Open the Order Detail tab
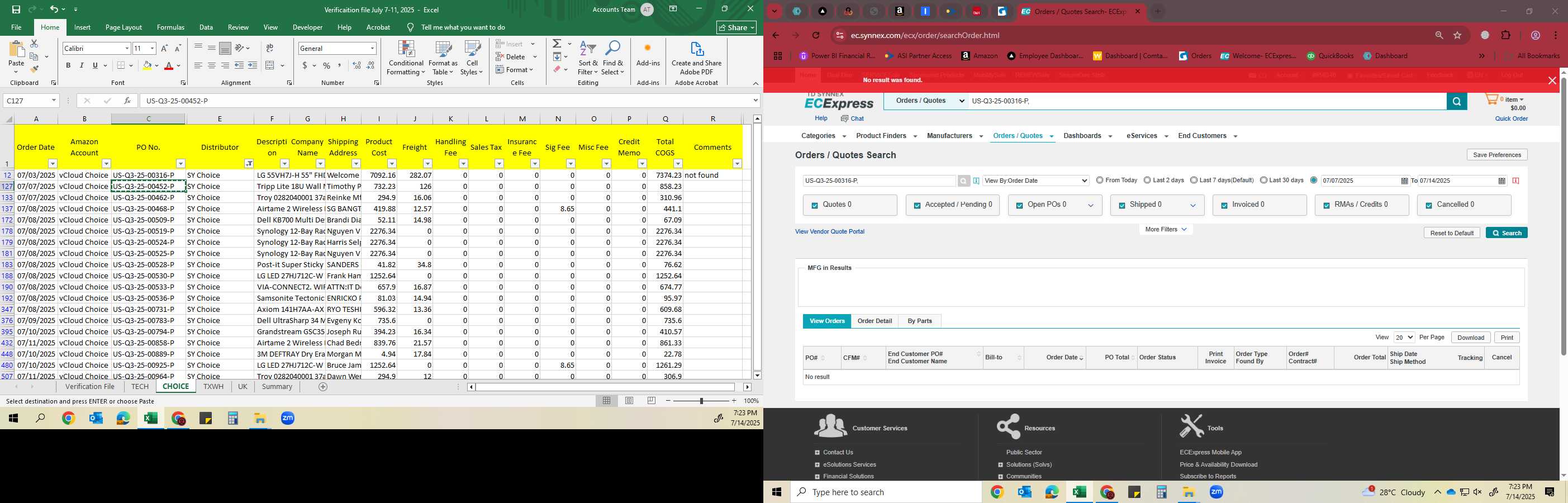 click(875, 321)
